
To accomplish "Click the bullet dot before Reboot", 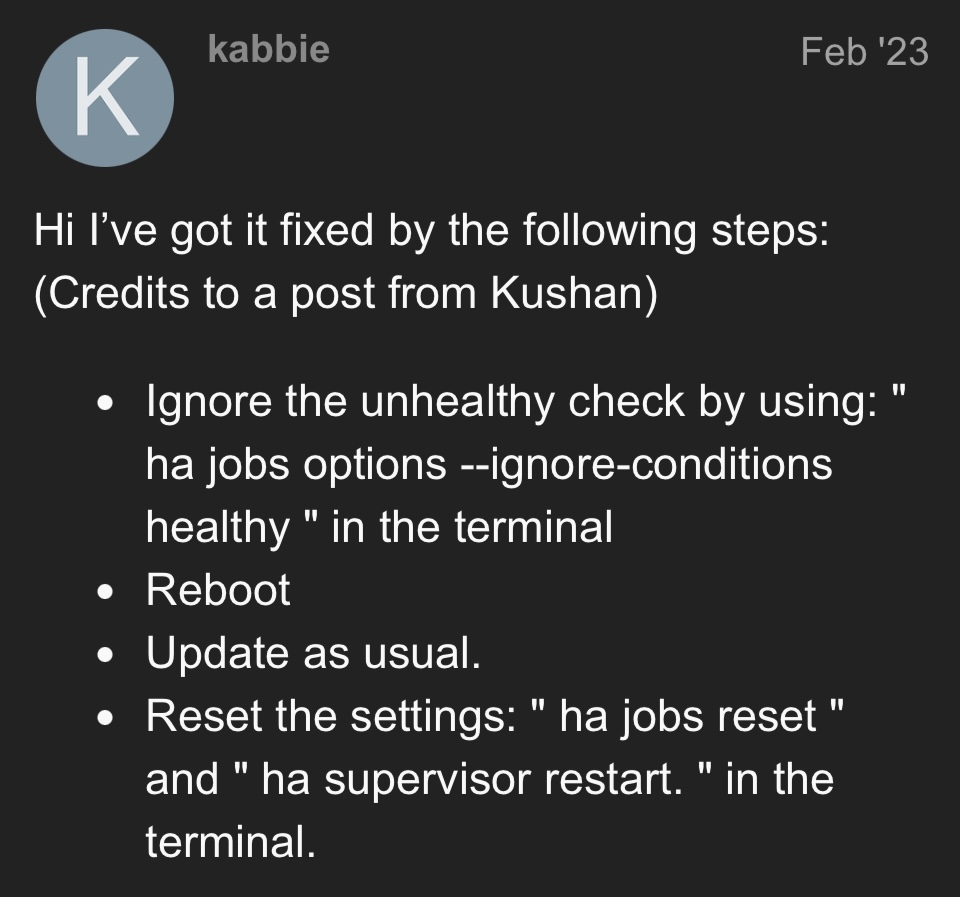I will tap(105, 592).
